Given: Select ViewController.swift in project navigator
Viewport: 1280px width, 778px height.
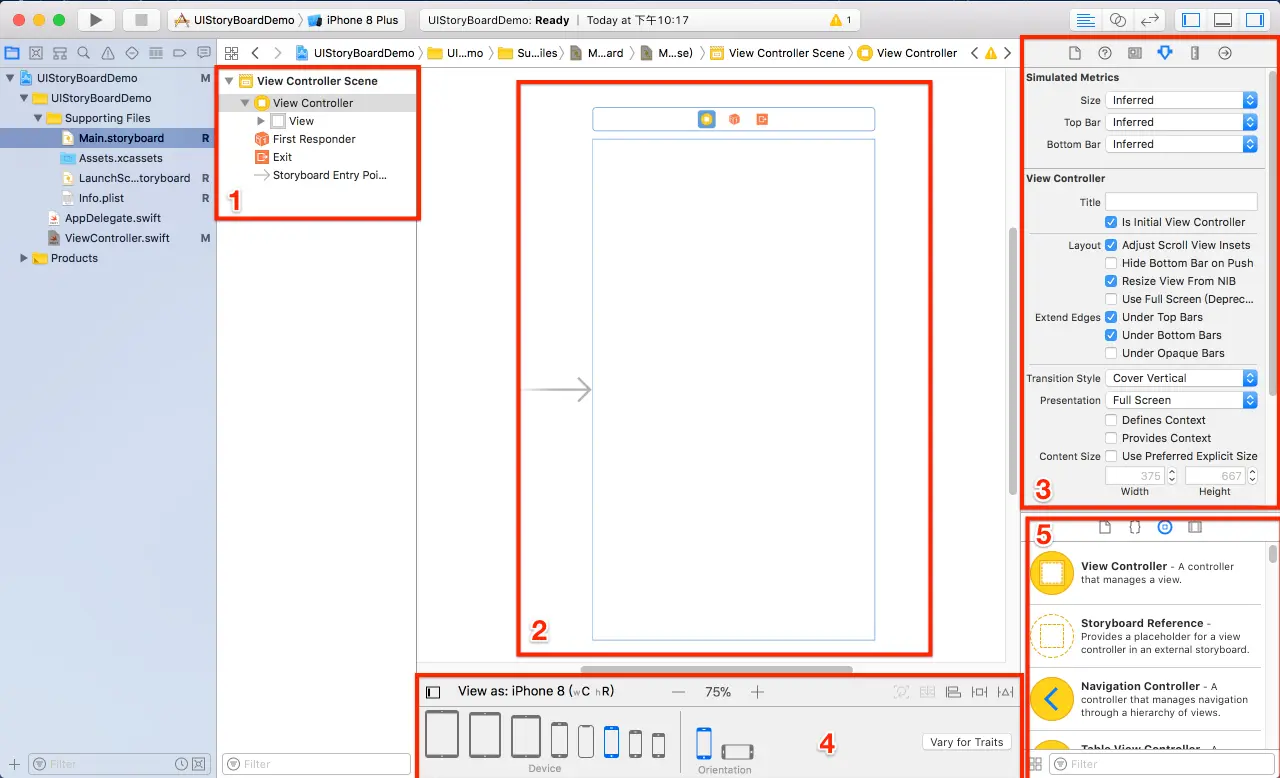Looking at the screenshot, I should (x=117, y=238).
